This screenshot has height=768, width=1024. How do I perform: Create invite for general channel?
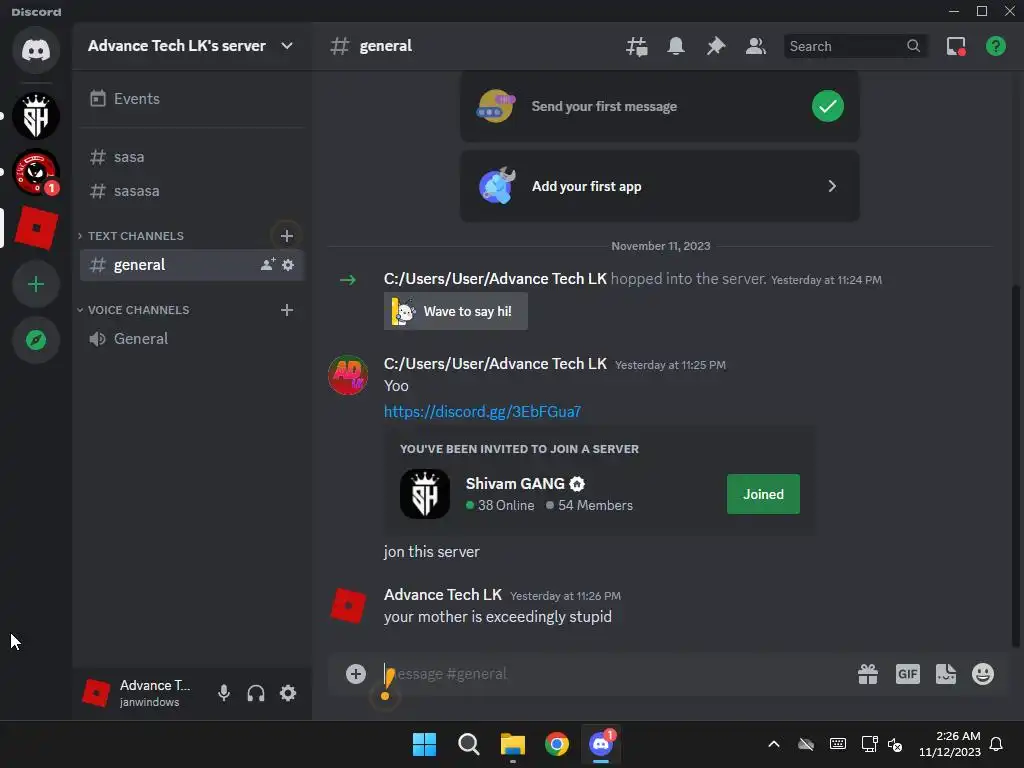click(x=268, y=264)
